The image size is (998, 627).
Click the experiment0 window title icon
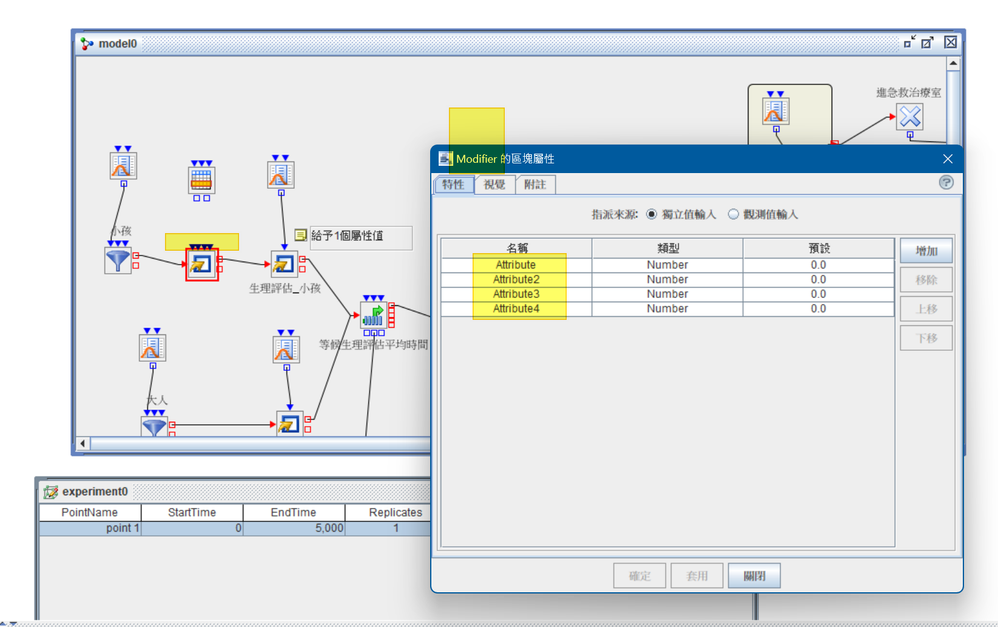pyautogui.click(x=50, y=491)
